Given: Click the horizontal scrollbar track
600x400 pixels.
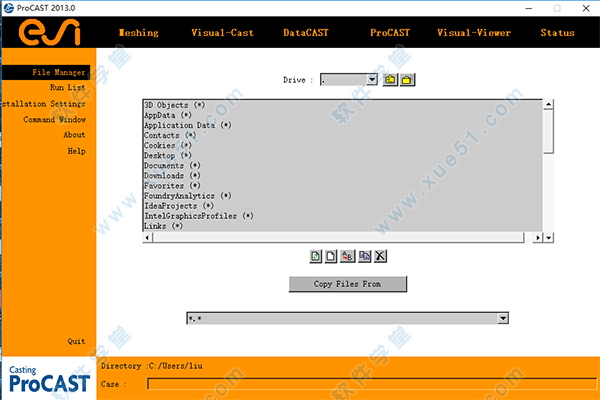Looking at the screenshot, I should coord(338,238).
